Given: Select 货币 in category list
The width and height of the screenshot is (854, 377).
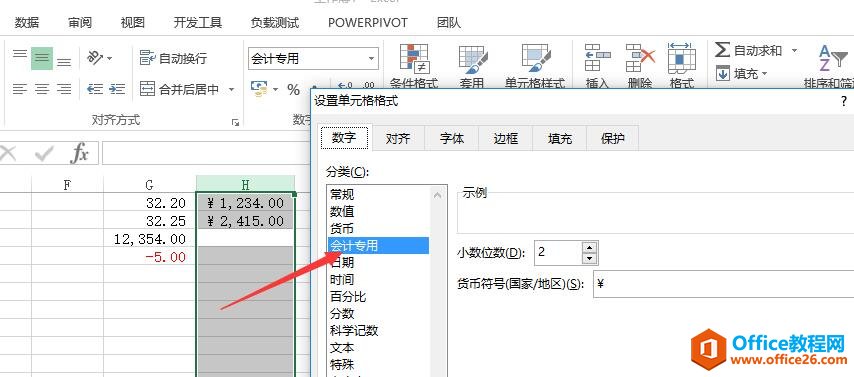Looking at the screenshot, I should [x=378, y=228].
